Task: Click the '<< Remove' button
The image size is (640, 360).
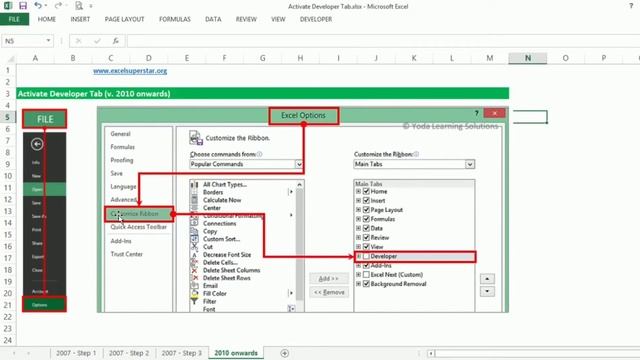Action: click(329, 292)
